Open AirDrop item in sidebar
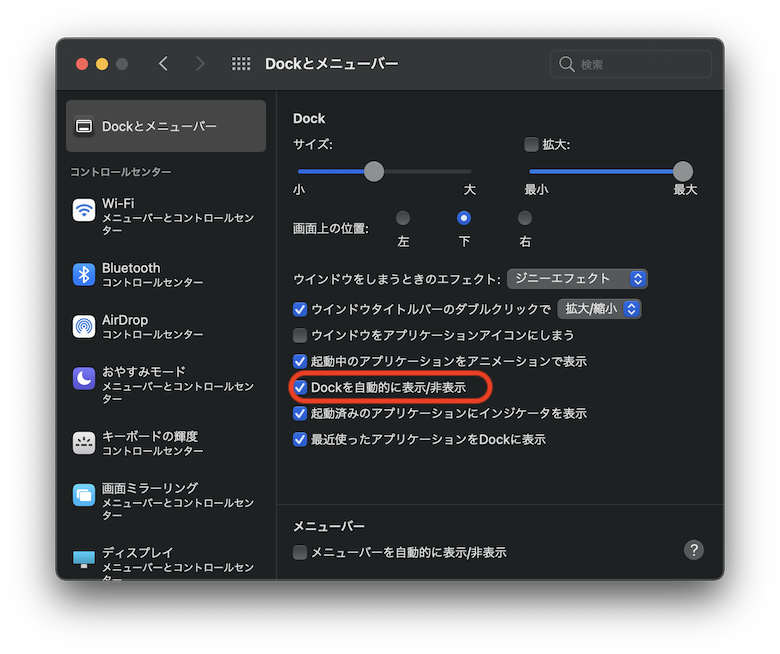This screenshot has height=654, width=780. [166, 327]
